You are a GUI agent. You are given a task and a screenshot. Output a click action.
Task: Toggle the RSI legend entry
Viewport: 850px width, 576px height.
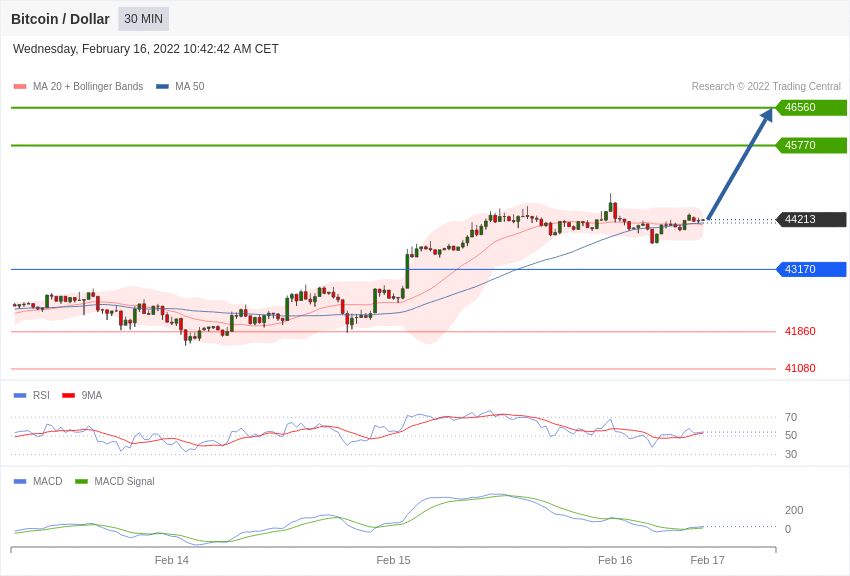(x=31, y=396)
